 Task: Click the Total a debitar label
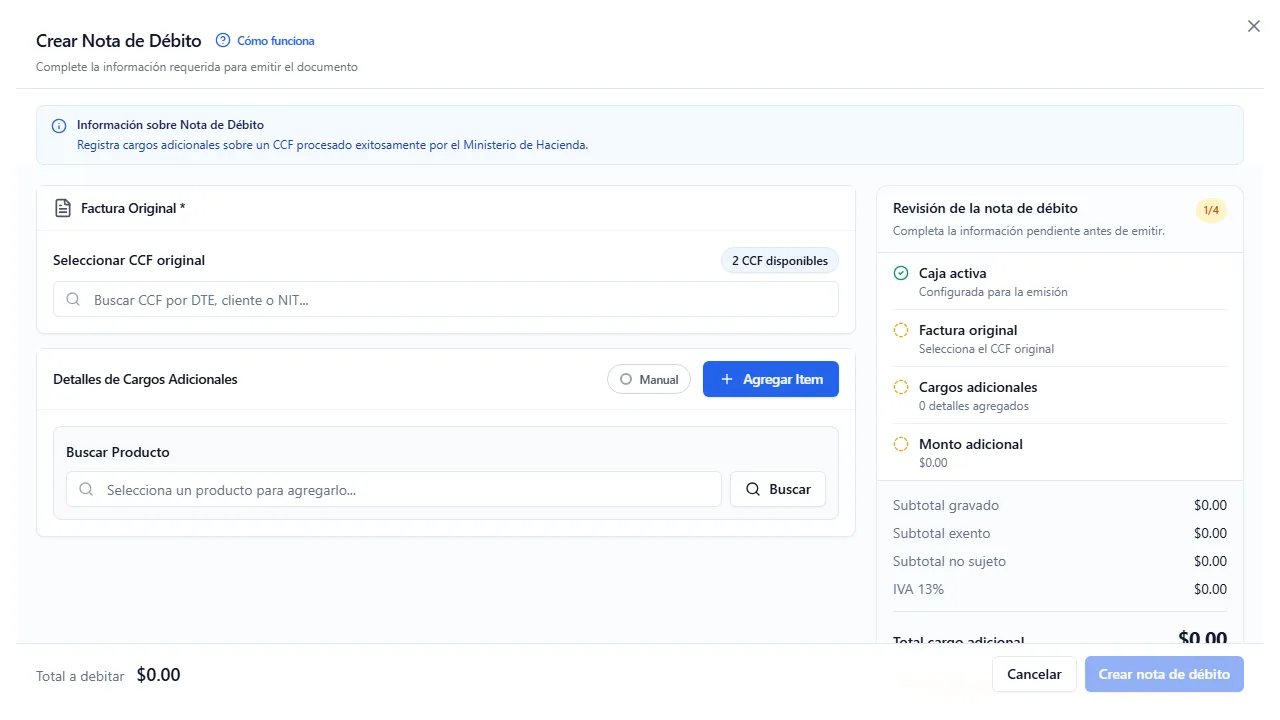80,676
